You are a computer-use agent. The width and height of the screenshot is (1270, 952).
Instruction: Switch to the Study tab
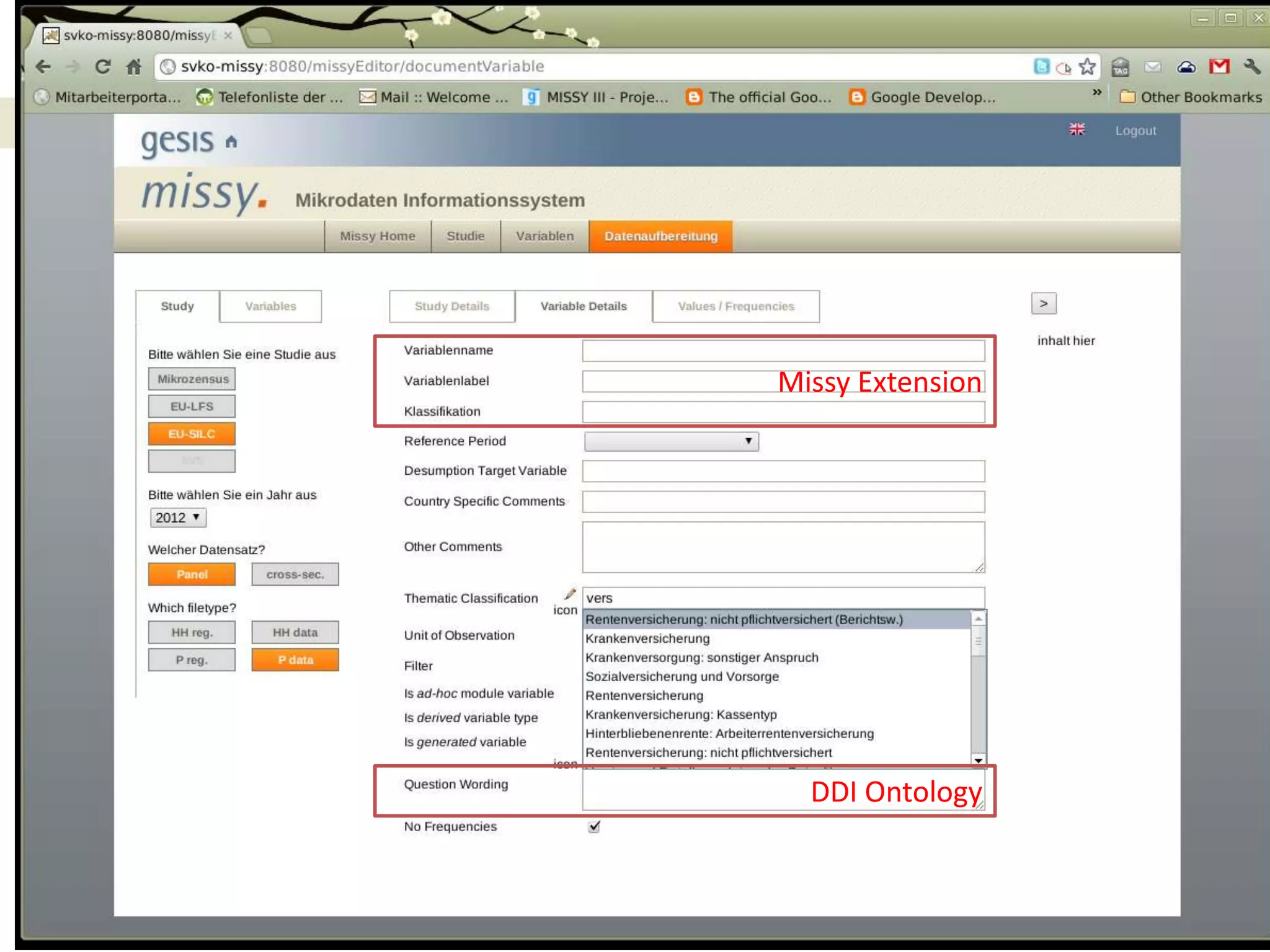click(177, 306)
